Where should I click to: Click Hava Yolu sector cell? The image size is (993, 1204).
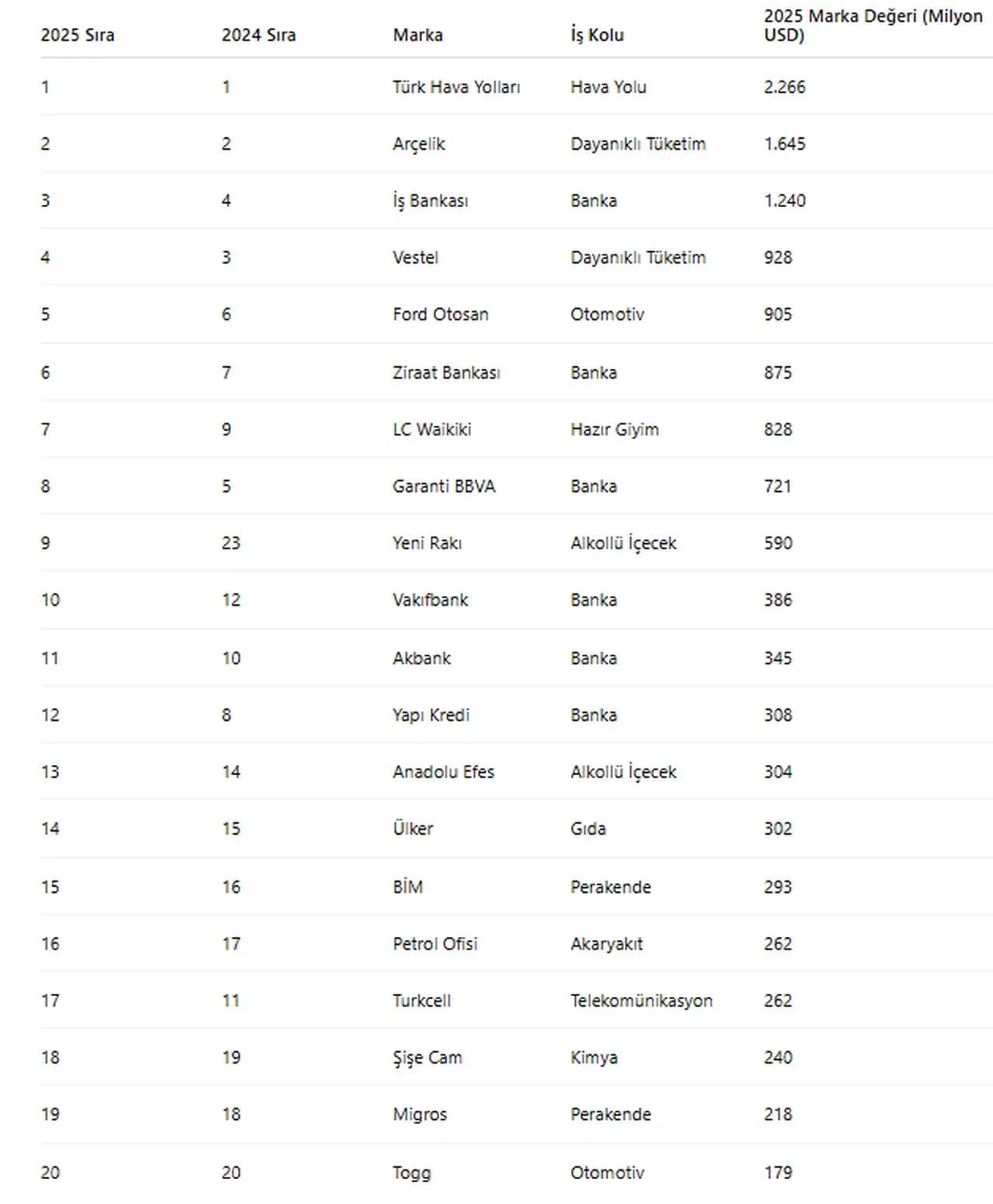tap(608, 87)
